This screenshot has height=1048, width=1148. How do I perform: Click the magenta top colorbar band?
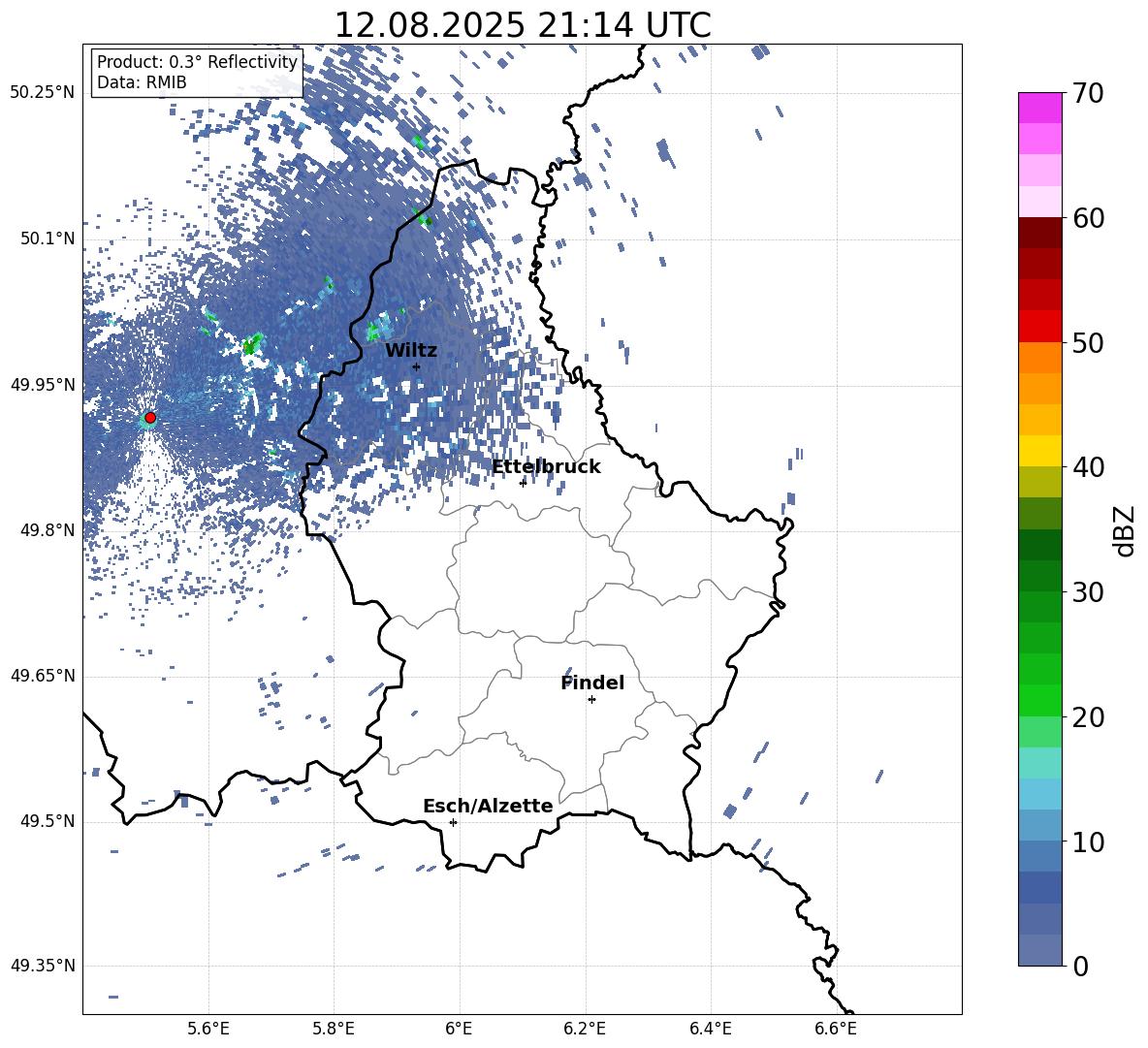click(1040, 109)
